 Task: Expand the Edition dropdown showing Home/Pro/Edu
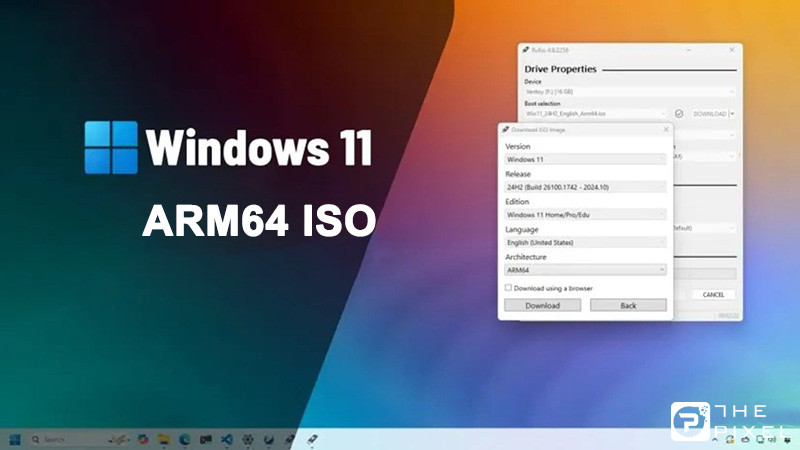coord(585,214)
